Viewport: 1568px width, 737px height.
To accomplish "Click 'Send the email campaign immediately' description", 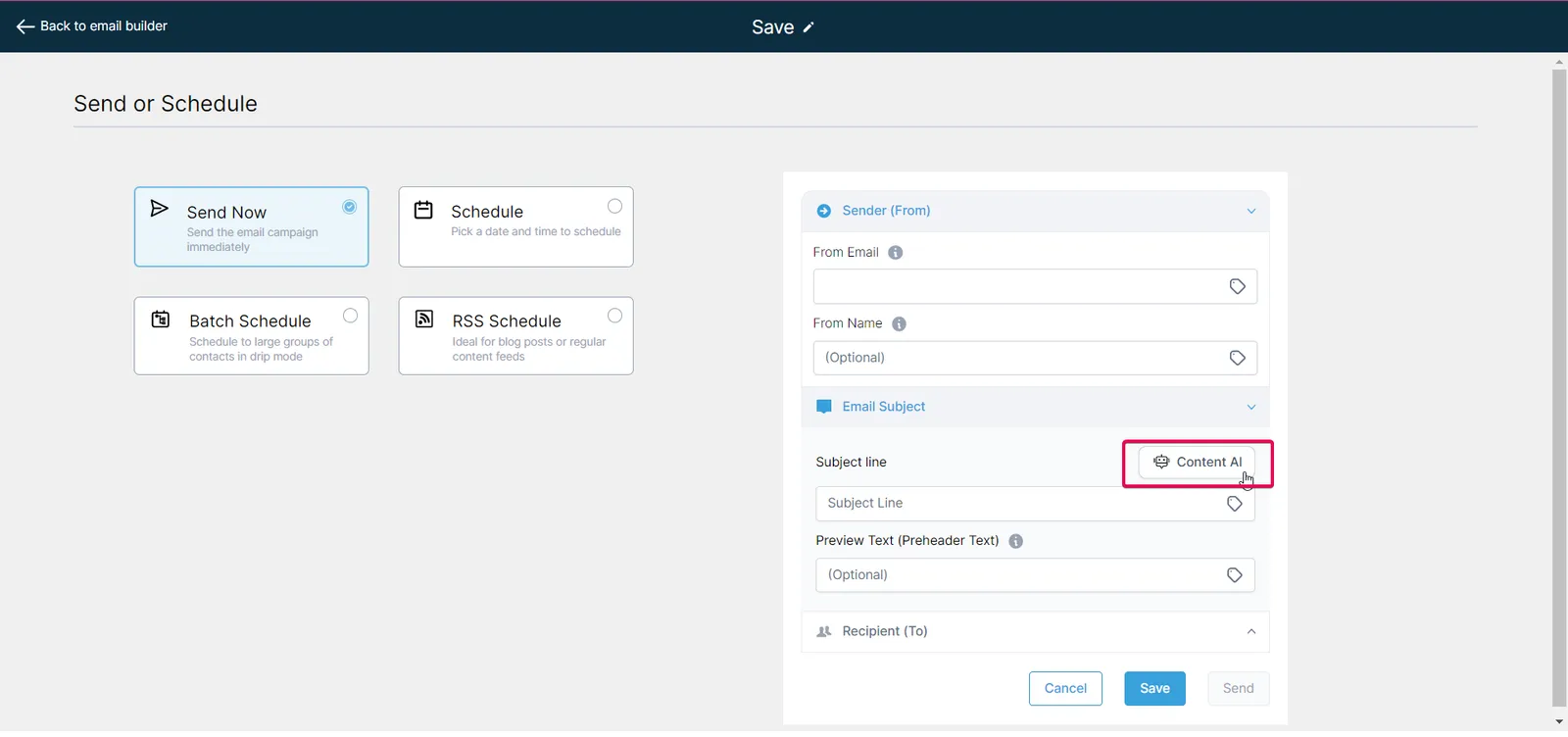I will click(x=252, y=240).
